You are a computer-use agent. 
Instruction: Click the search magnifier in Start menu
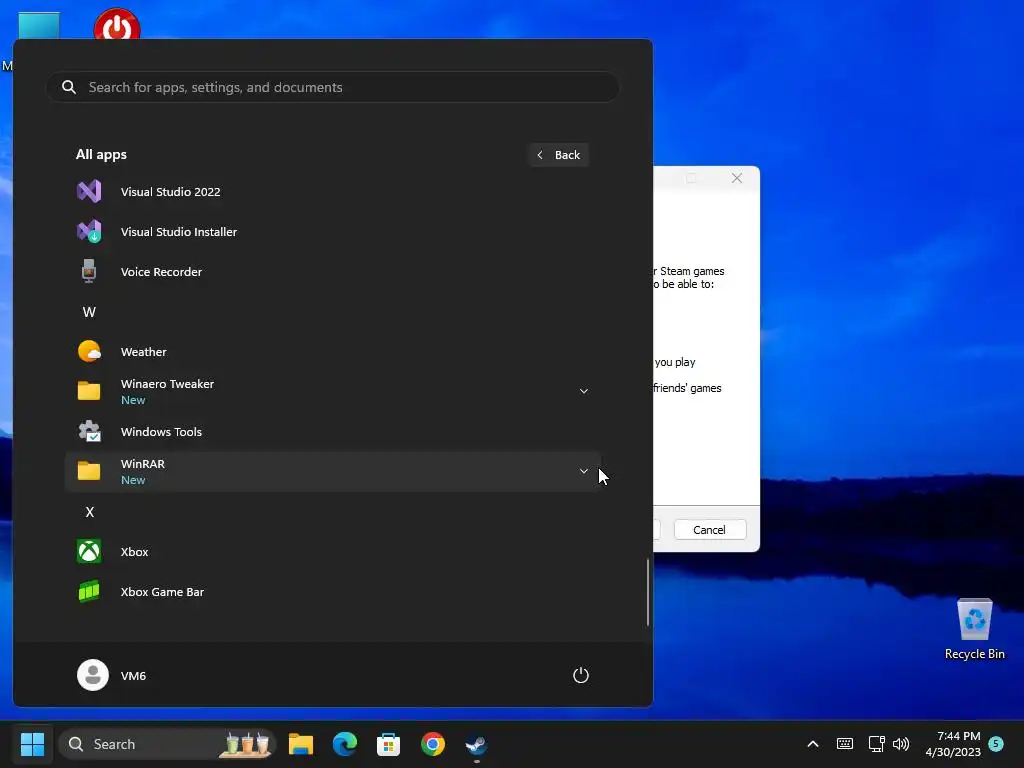coord(69,87)
